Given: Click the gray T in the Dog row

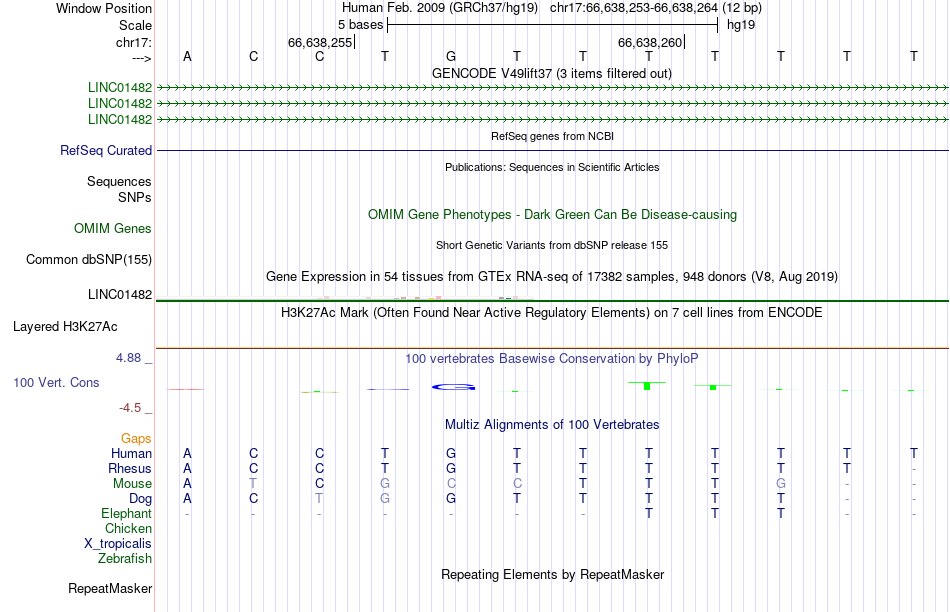Looking at the screenshot, I should click(319, 499).
